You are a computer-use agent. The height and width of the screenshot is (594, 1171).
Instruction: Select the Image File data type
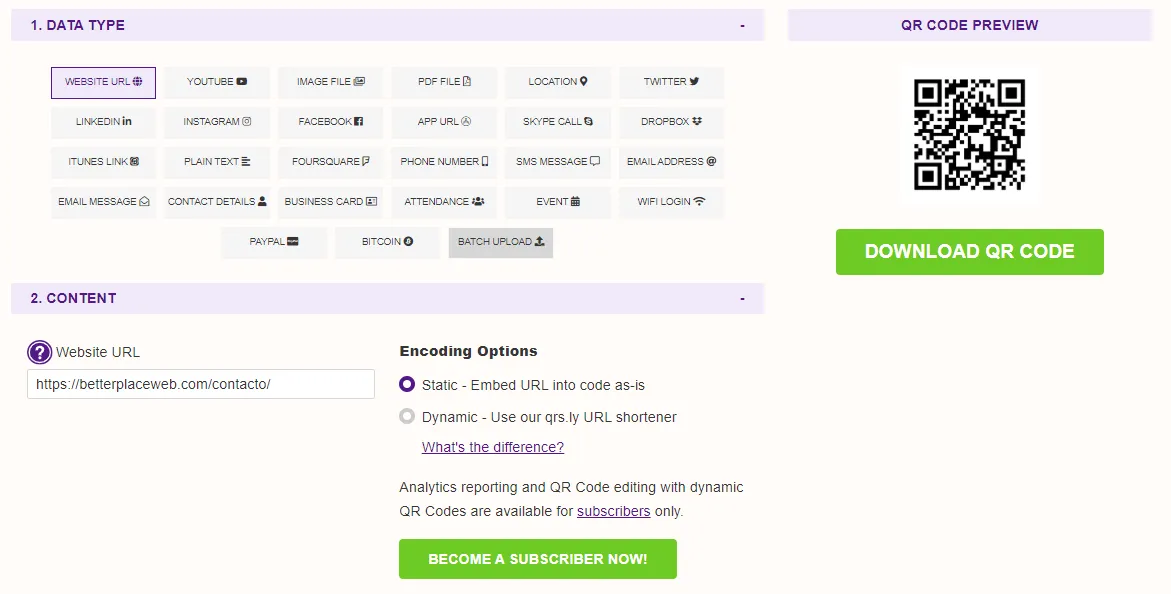[330, 82]
